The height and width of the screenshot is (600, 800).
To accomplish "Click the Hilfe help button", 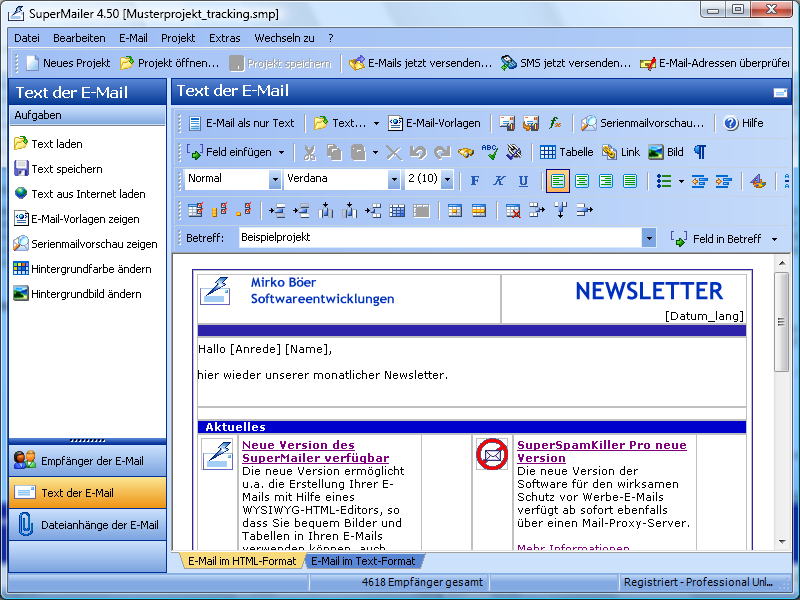I will (743, 123).
